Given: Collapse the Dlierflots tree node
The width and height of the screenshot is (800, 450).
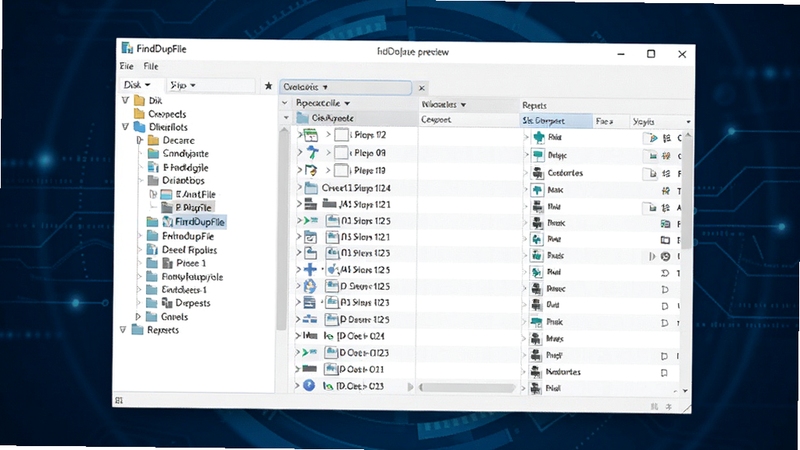Looking at the screenshot, I should pyautogui.click(x=125, y=127).
